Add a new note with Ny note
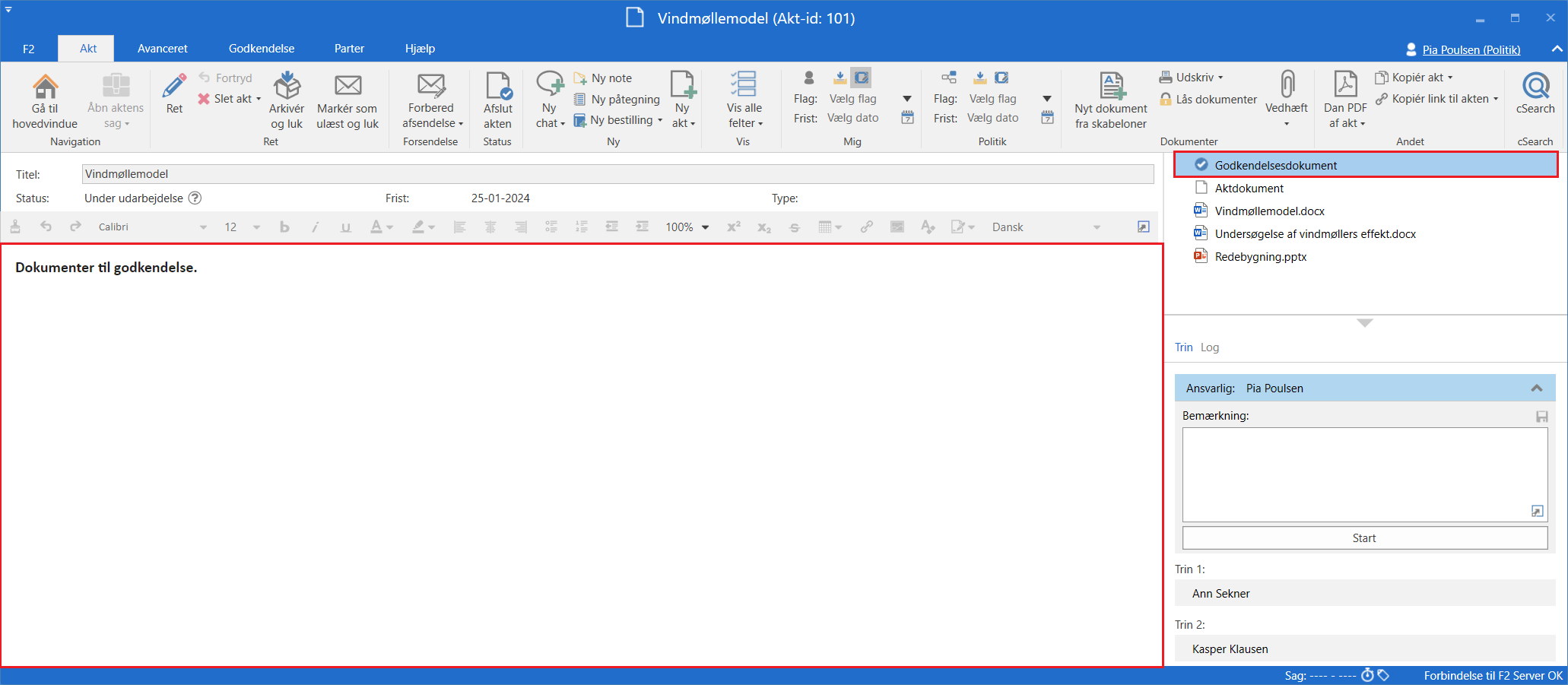Screen dimensions: 1568x685 pos(603,78)
